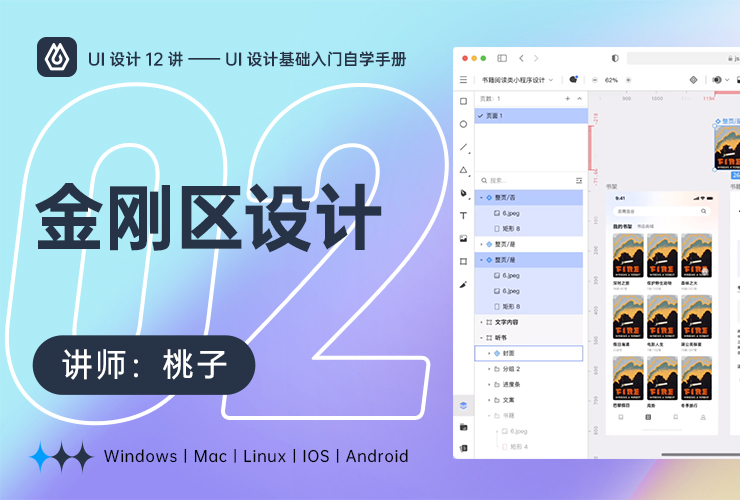Open the assets folder panel icon
This screenshot has height=500, width=740.
pos(463,427)
